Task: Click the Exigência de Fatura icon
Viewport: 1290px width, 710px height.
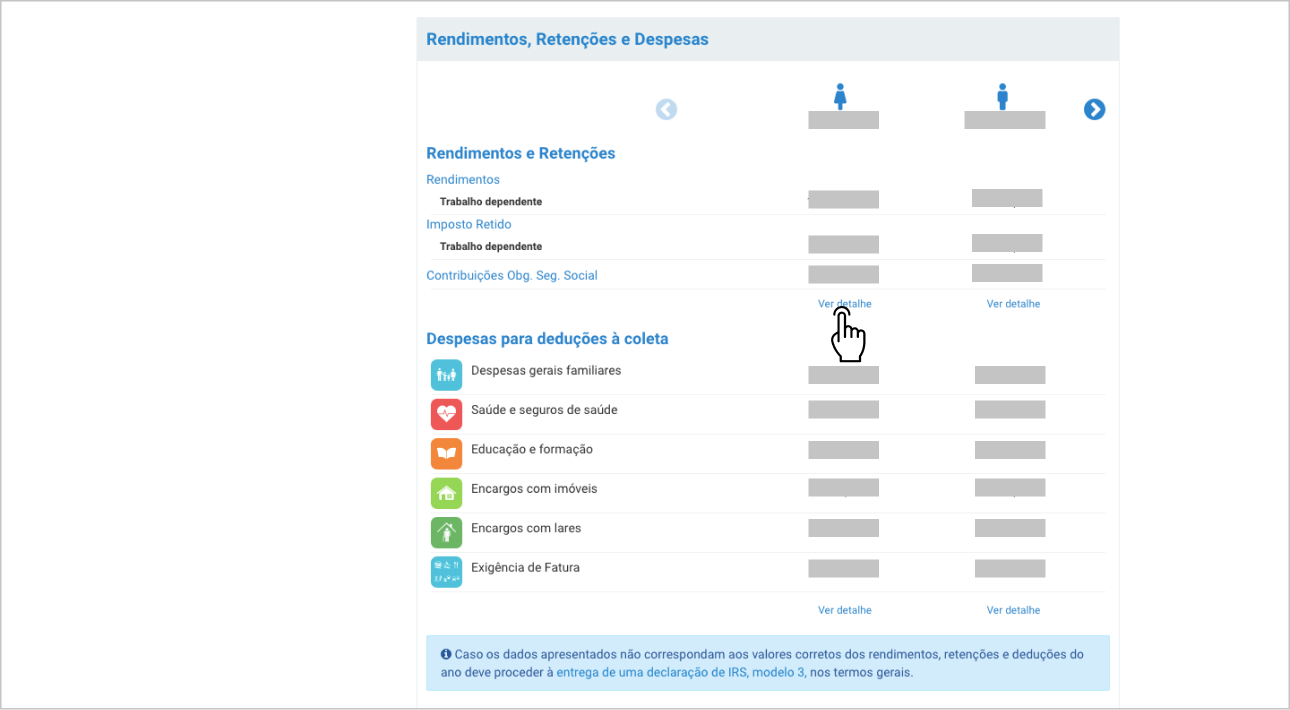Action: tap(446, 572)
